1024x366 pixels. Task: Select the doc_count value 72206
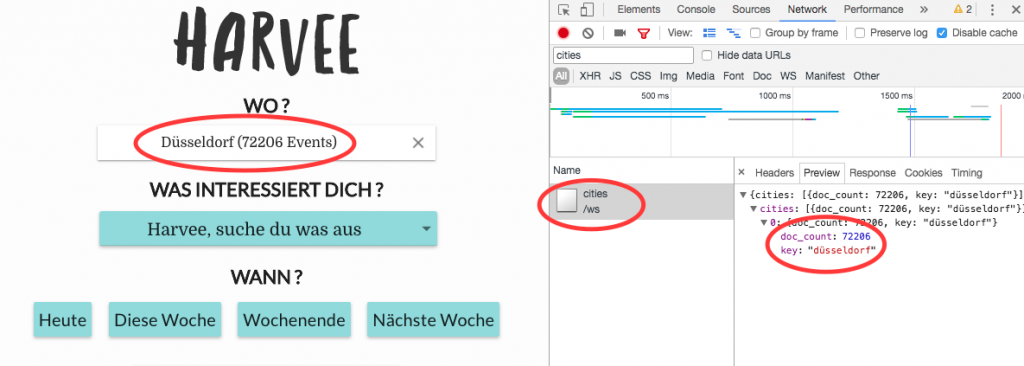[856, 237]
